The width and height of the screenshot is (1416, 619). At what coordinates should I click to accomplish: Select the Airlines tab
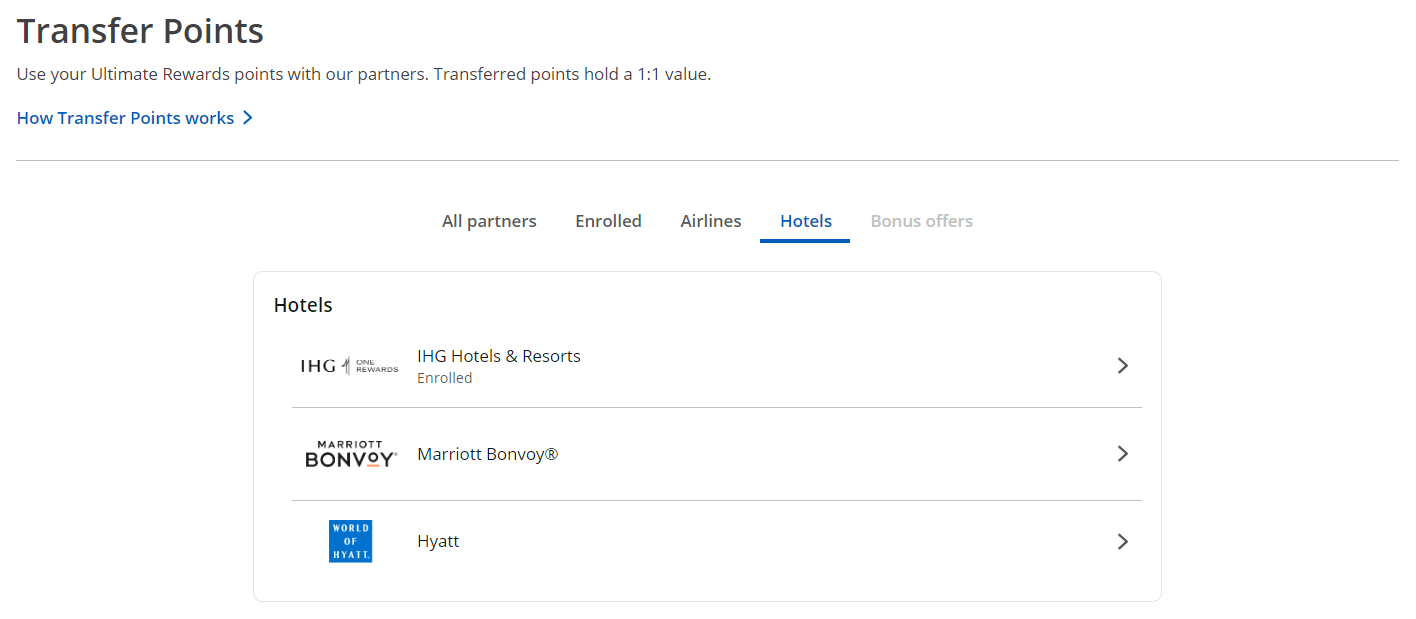[711, 221]
